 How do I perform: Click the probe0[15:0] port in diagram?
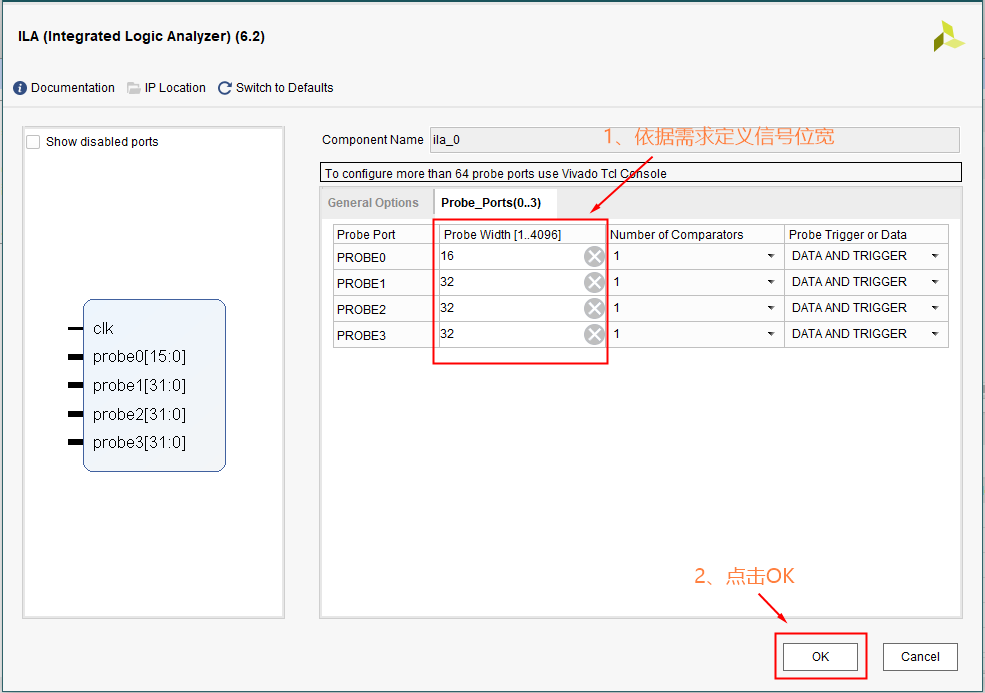[139, 357]
